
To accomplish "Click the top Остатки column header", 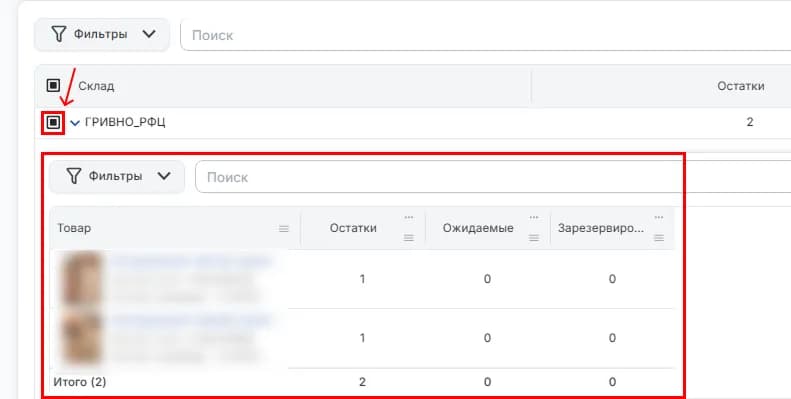I will (x=741, y=86).
